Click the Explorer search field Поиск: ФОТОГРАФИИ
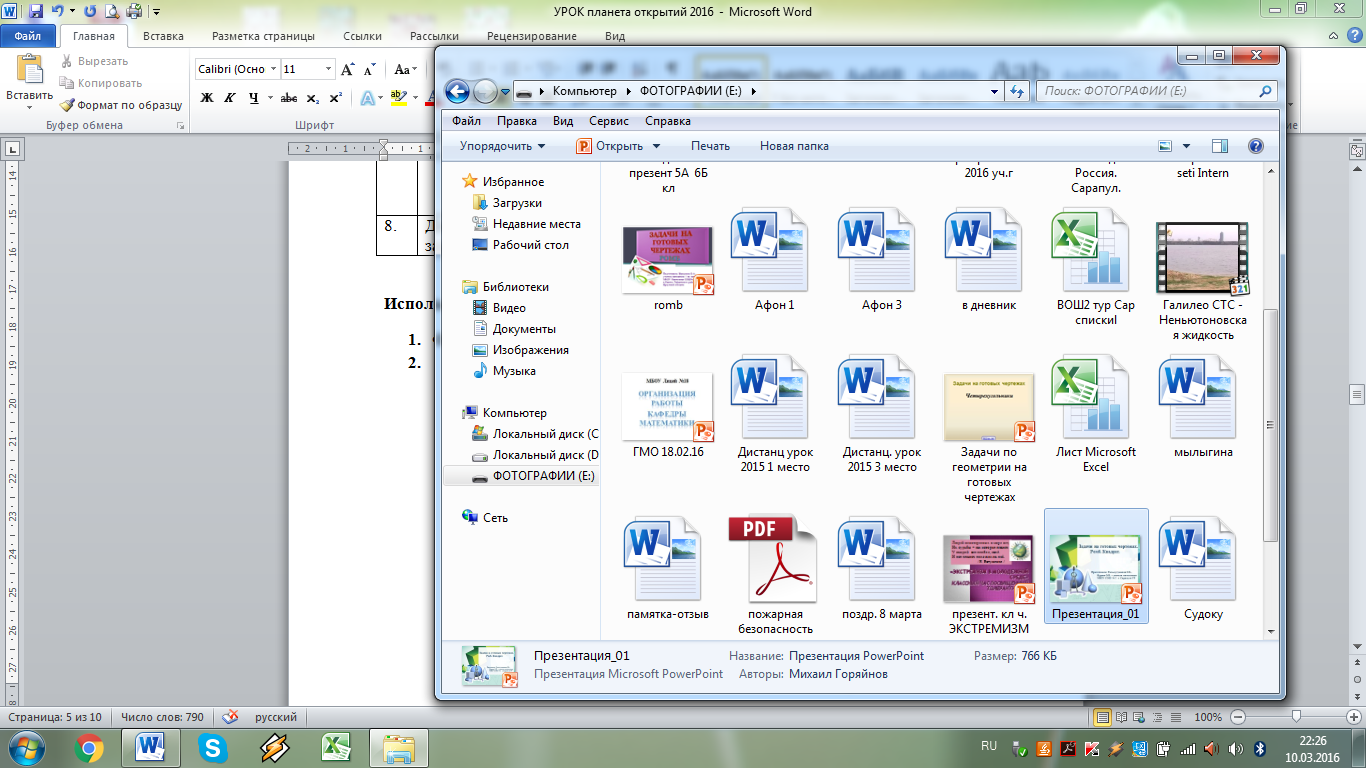 tap(1156, 91)
